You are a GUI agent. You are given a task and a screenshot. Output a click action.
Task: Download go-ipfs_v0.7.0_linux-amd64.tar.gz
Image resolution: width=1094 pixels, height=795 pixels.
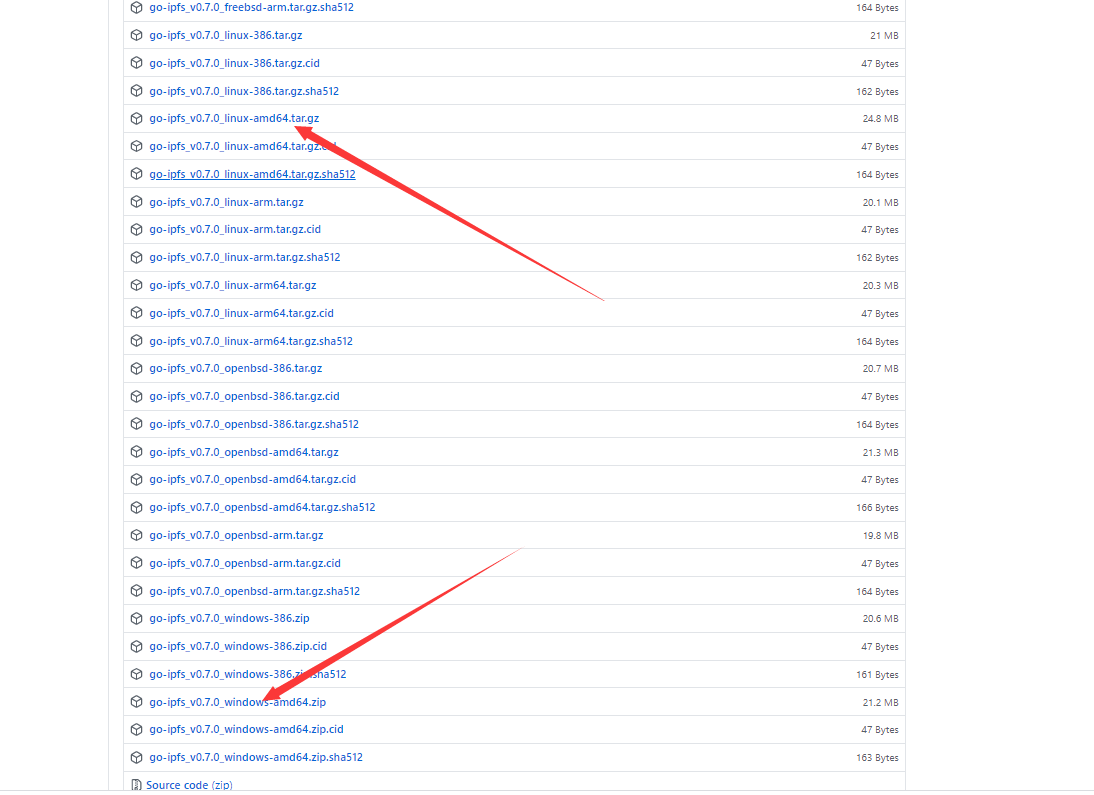coord(234,118)
